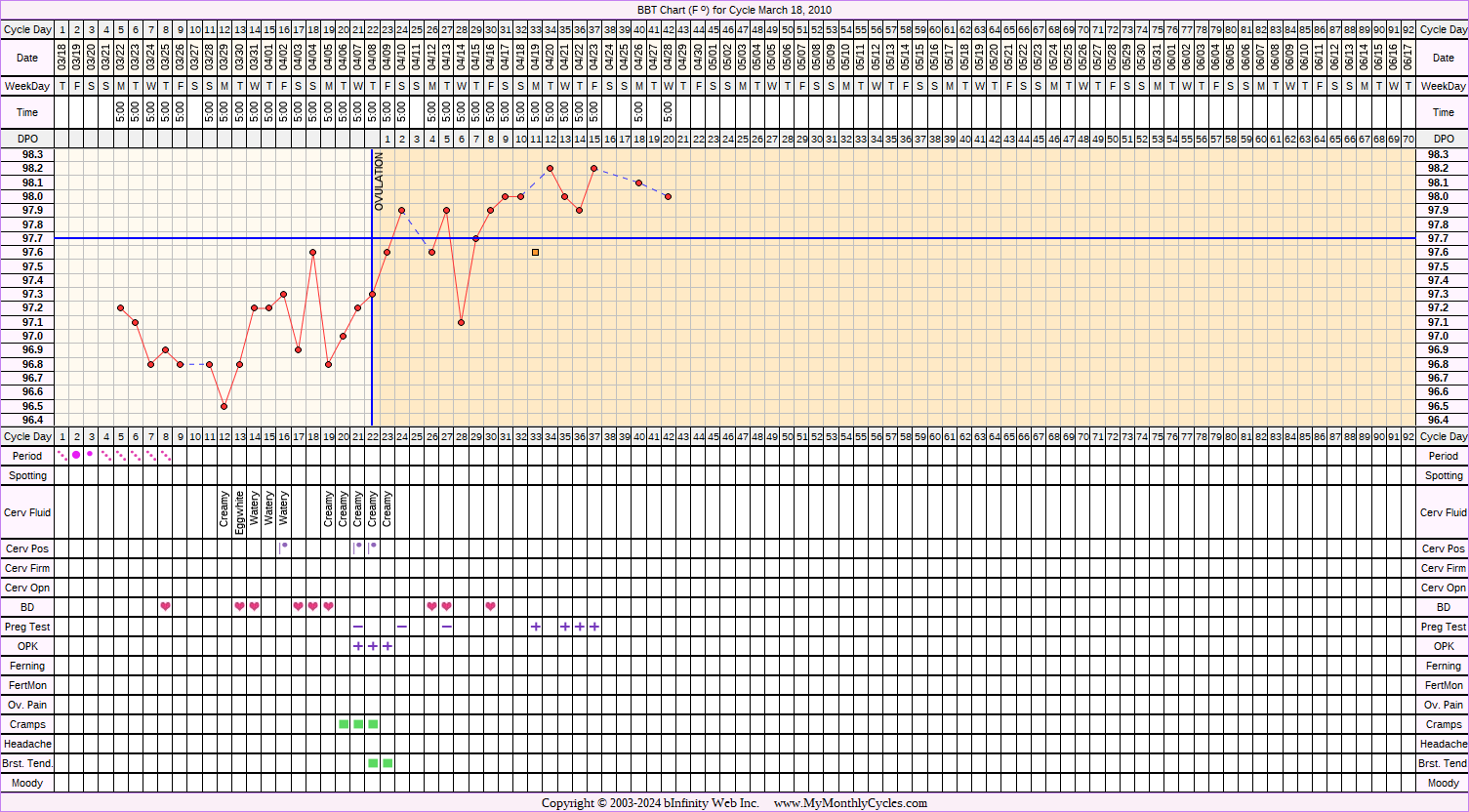
Task: Click the blue horizontal coverline at 97.7
Action: (734, 238)
